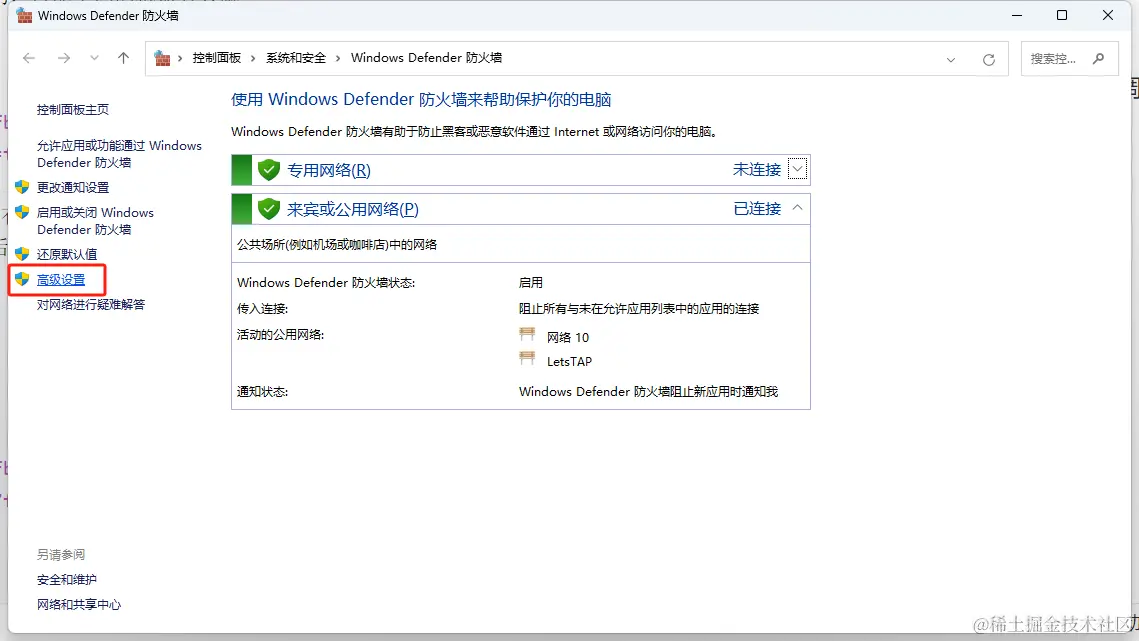Open 安全和维护 link
The height and width of the screenshot is (641, 1139).
click(67, 580)
